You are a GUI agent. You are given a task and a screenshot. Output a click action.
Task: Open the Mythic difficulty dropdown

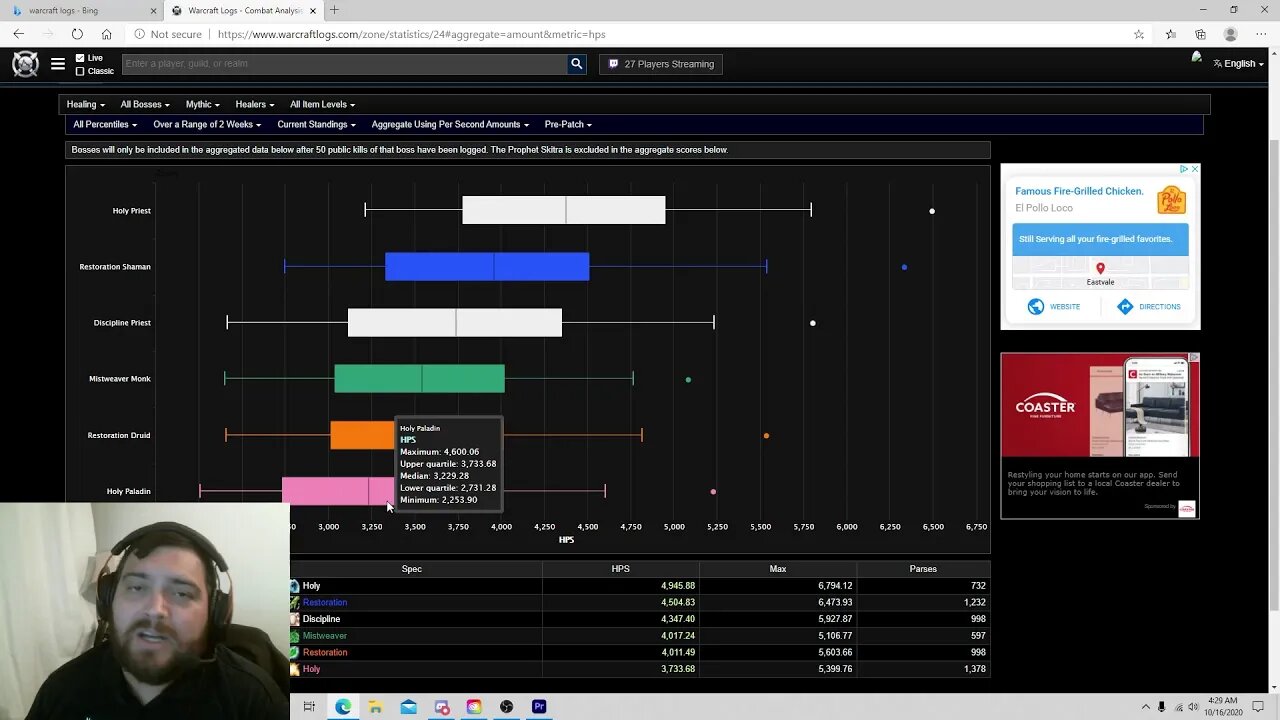[x=203, y=104]
